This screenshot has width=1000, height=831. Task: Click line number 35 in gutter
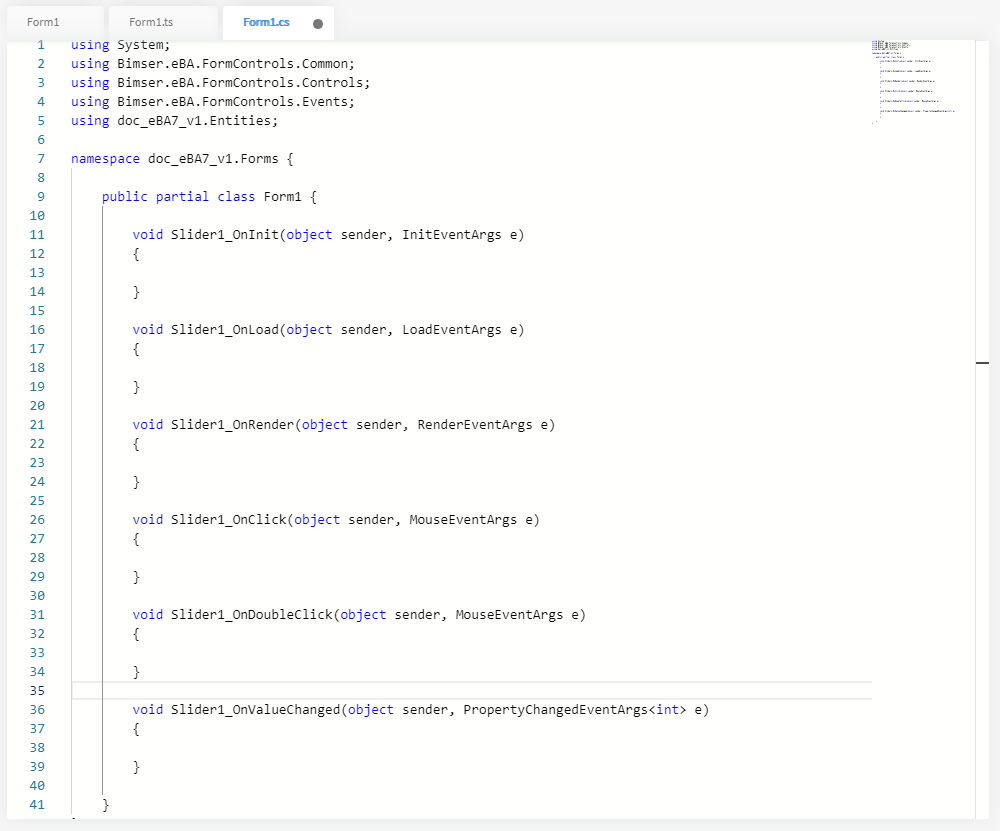coord(37,691)
